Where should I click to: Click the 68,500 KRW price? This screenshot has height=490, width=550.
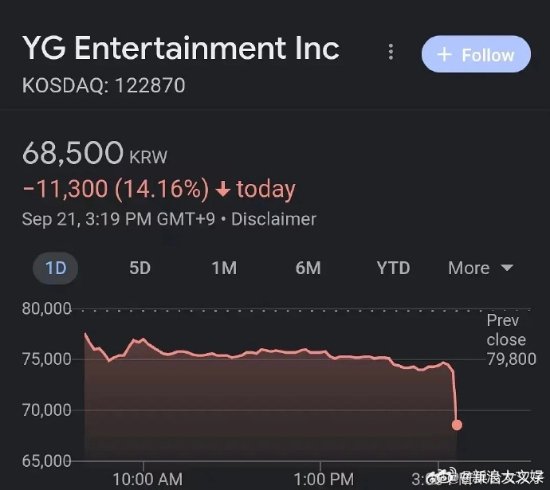[x=95, y=153]
